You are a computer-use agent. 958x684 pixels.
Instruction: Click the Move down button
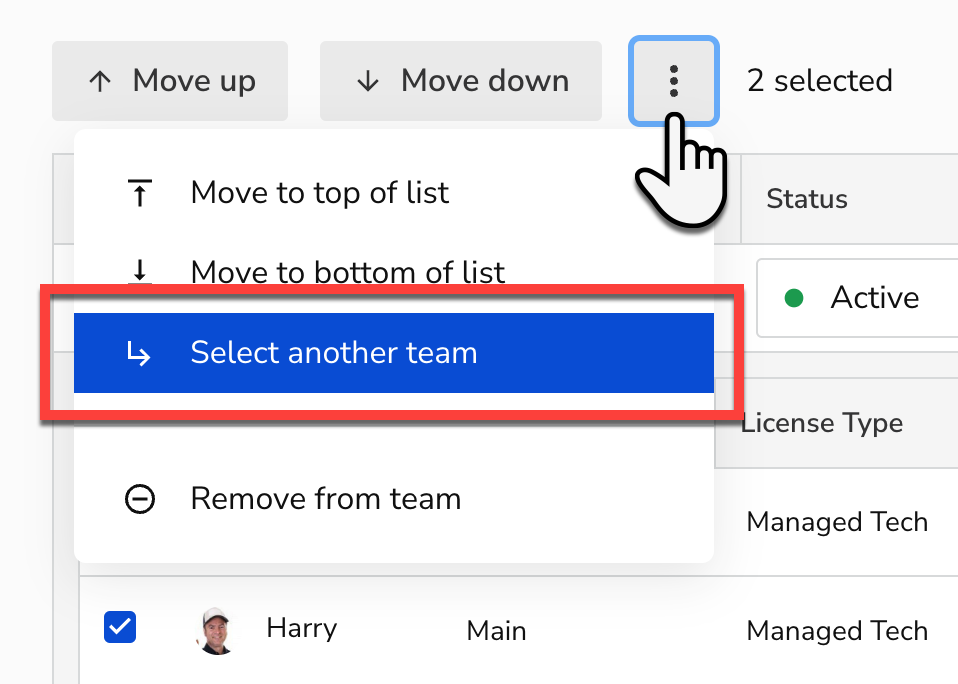pyautogui.click(x=461, y=81)
